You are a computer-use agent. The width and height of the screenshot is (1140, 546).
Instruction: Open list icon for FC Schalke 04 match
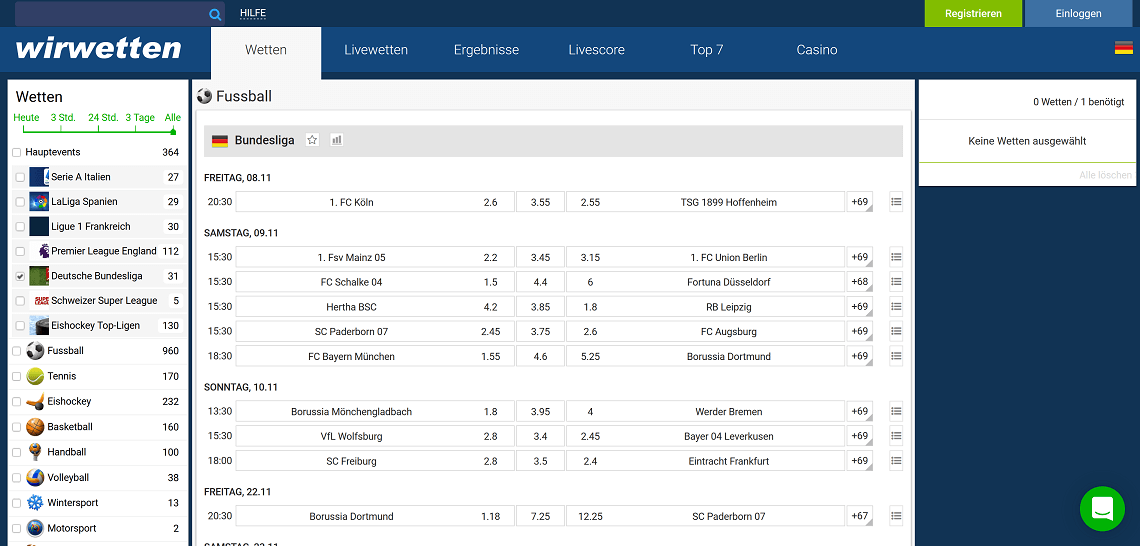click(896, 282)
